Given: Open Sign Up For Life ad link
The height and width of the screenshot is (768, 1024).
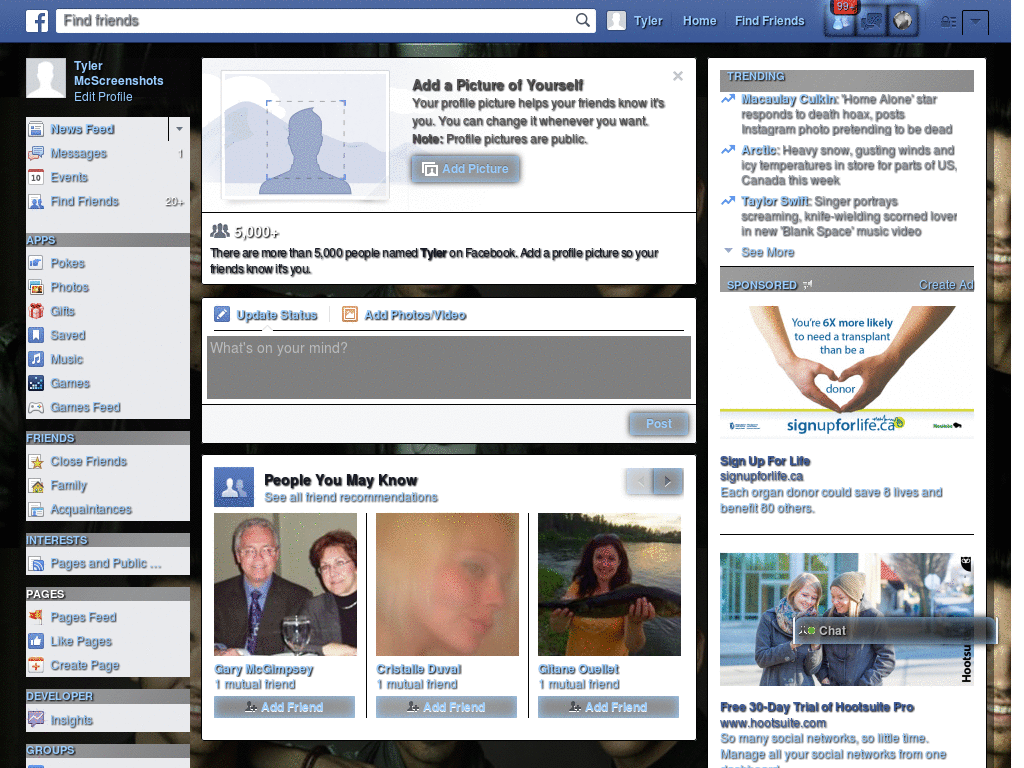Looking at the screenshot, I should point(765,461).
